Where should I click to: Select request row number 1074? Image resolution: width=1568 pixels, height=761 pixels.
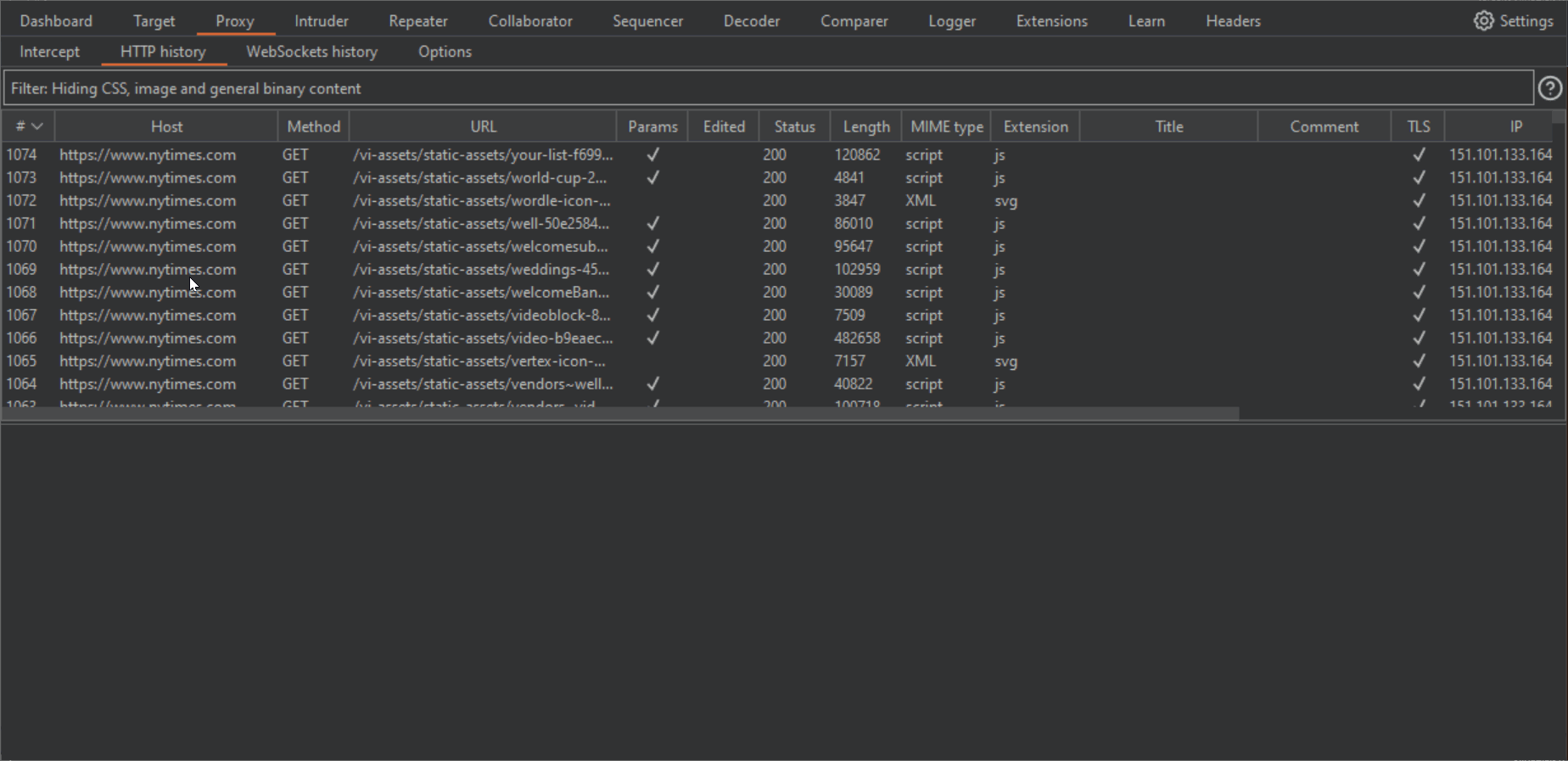[779, 154]
